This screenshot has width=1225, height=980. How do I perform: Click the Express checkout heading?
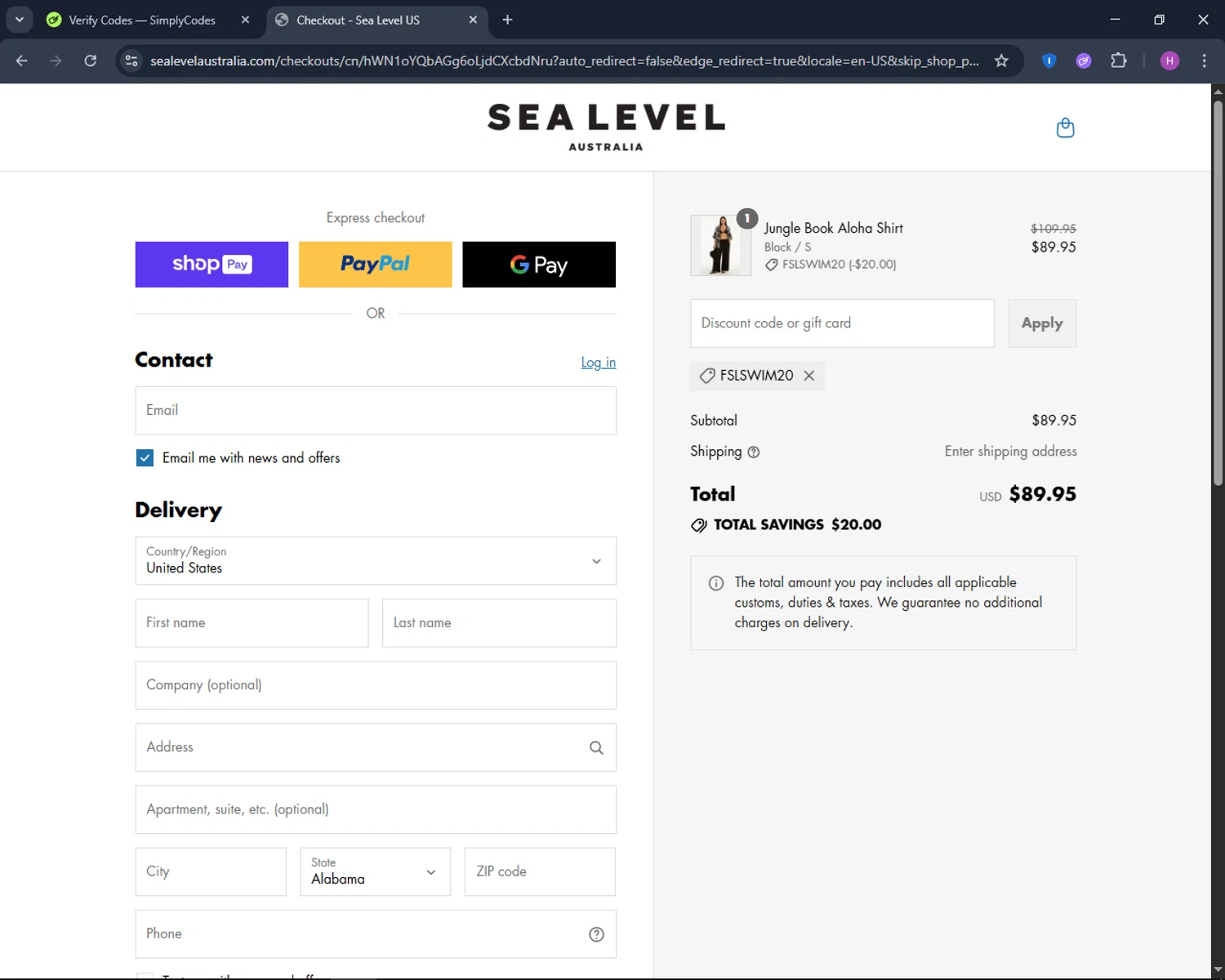click(376, 218)
